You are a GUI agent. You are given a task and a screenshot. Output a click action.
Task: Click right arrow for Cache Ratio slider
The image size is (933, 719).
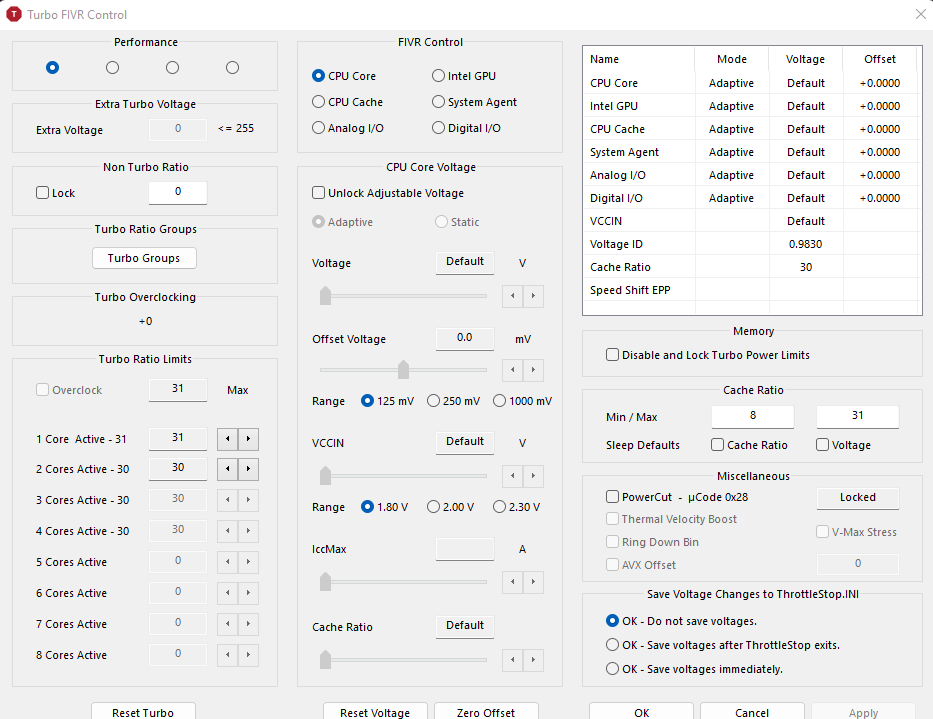point(535,660)
